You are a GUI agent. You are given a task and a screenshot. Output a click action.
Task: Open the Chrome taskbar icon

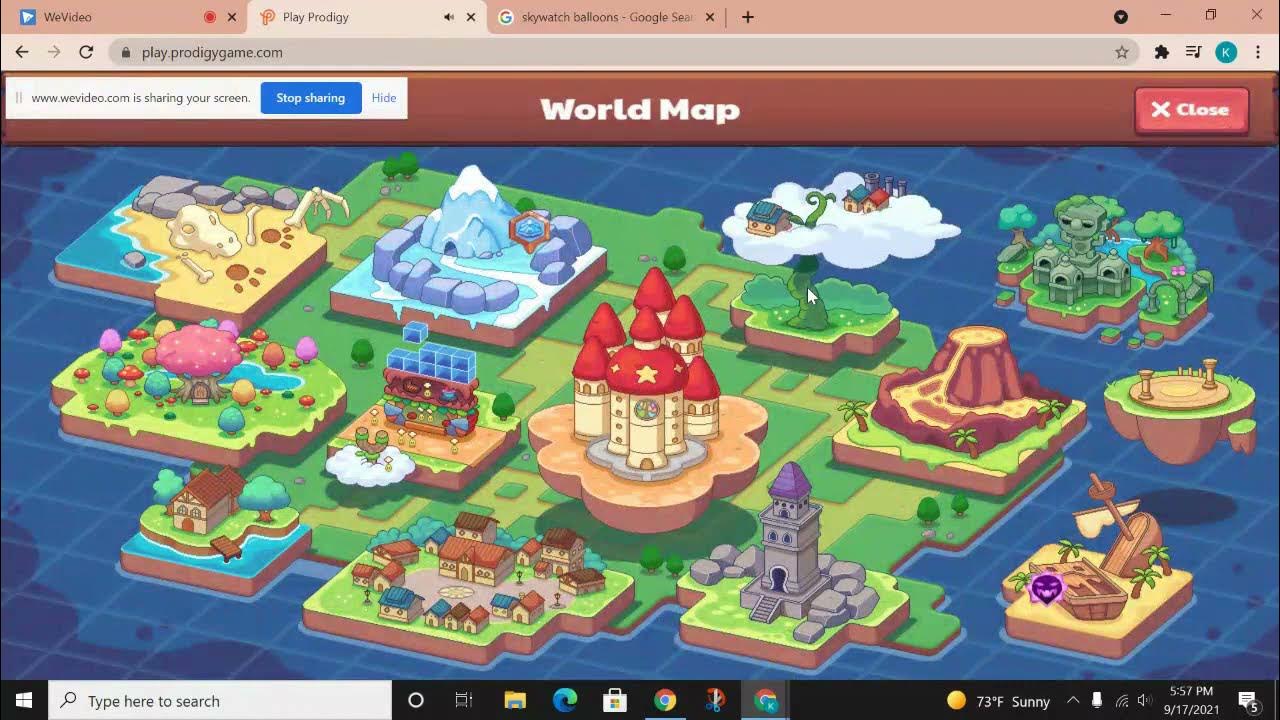coord(665,700)
